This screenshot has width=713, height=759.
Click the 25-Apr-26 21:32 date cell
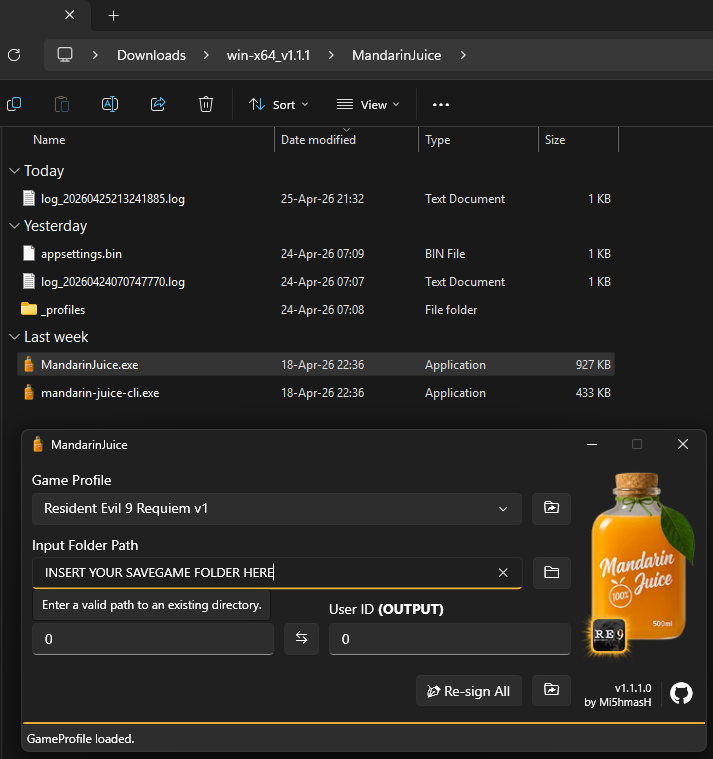[x=322, y=198]
